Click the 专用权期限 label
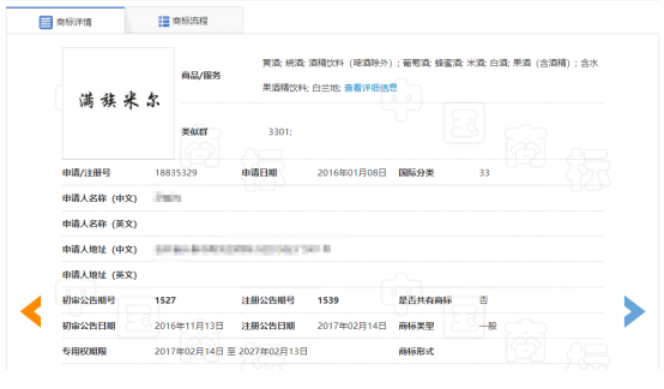This screenshot has width=664, height=389. click(84, 351)
